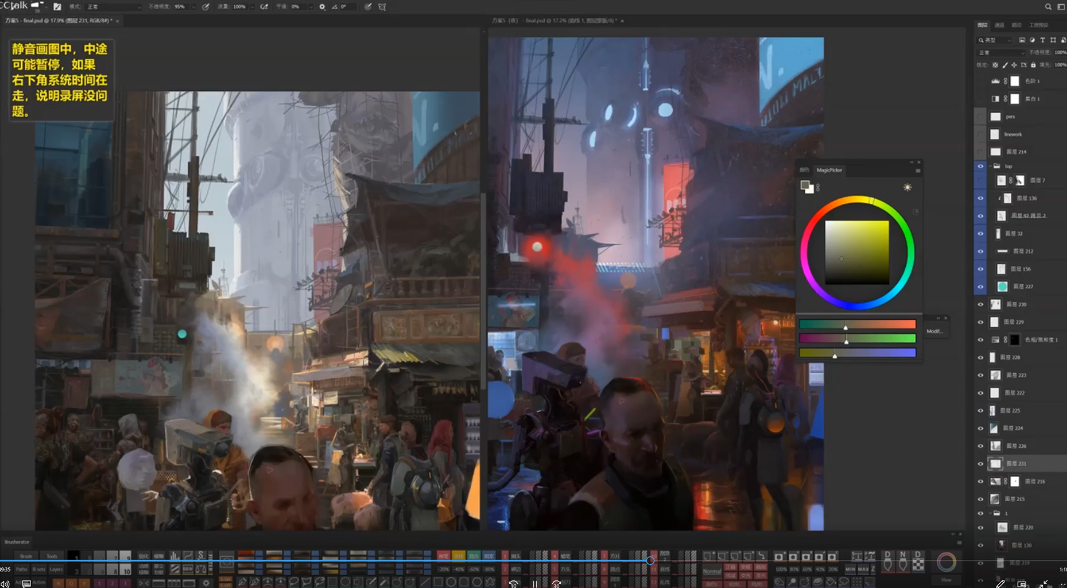Open the smoothing 0% dropdown arrow
The width and height of the screenshot is (1067, 588).
[311, 7]
